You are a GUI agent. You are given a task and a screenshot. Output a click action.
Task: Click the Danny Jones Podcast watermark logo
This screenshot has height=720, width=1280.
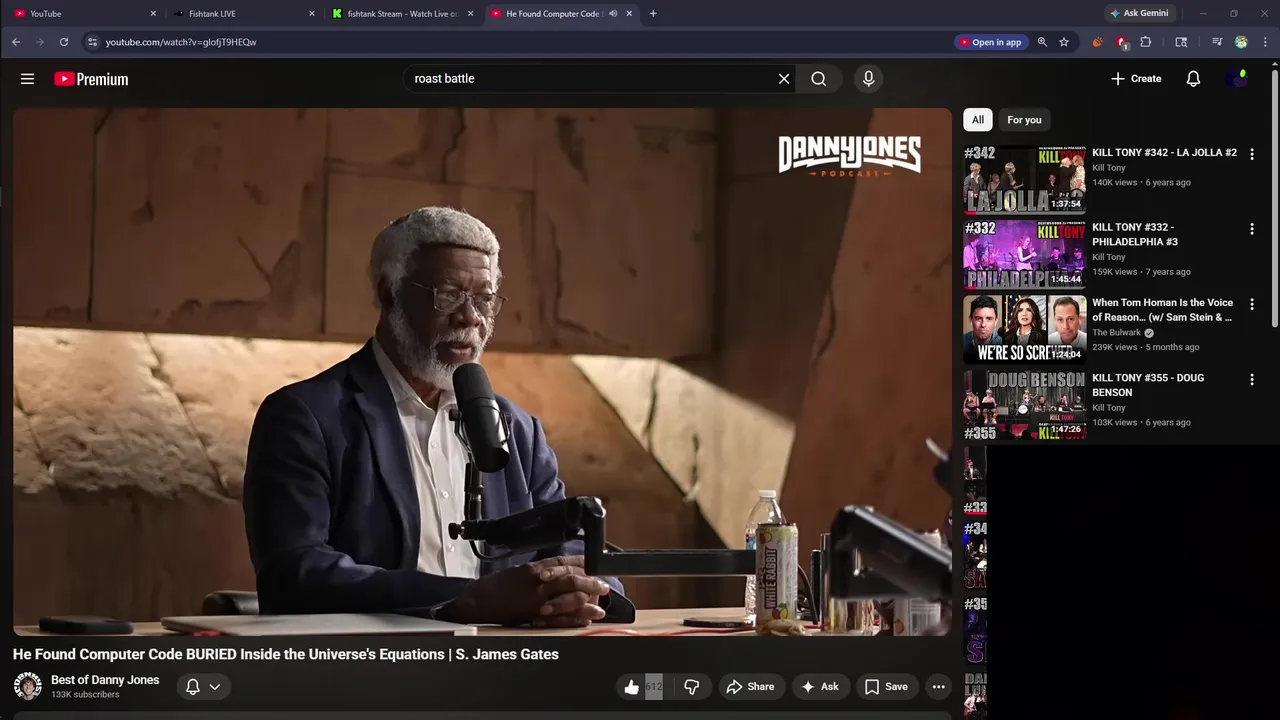click(849, 156)
